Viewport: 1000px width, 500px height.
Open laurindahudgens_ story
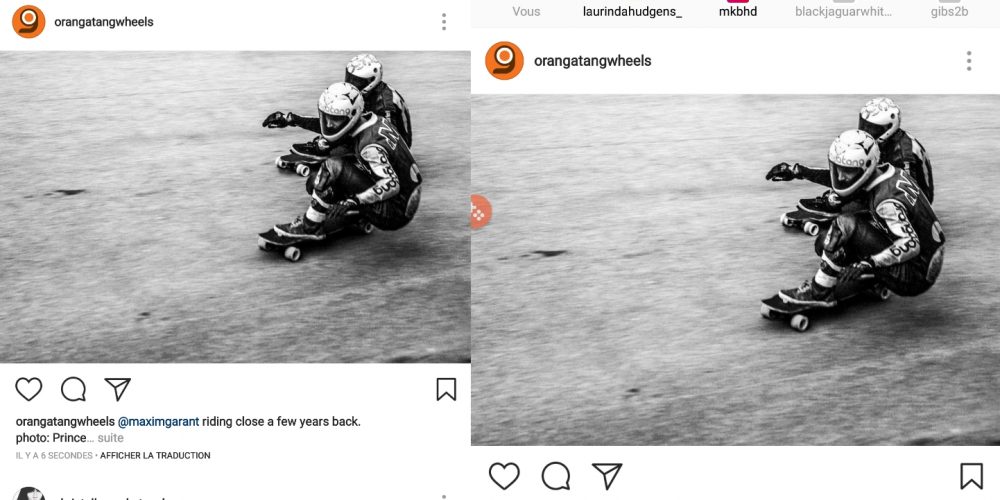pos(632,11)
